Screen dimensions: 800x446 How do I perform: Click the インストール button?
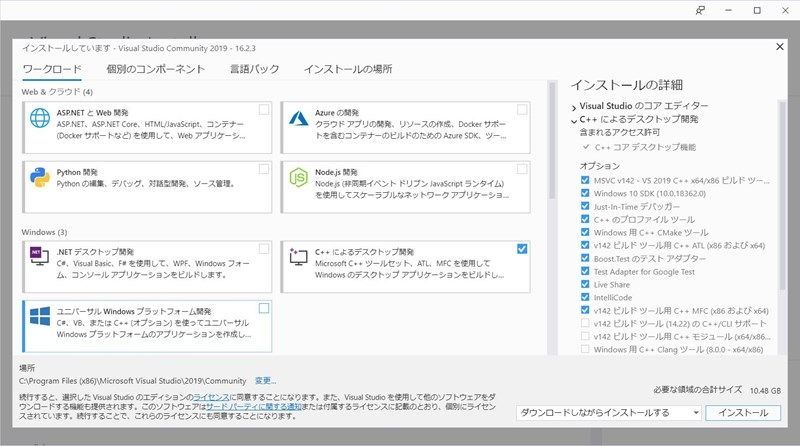(x=743, y=412)
